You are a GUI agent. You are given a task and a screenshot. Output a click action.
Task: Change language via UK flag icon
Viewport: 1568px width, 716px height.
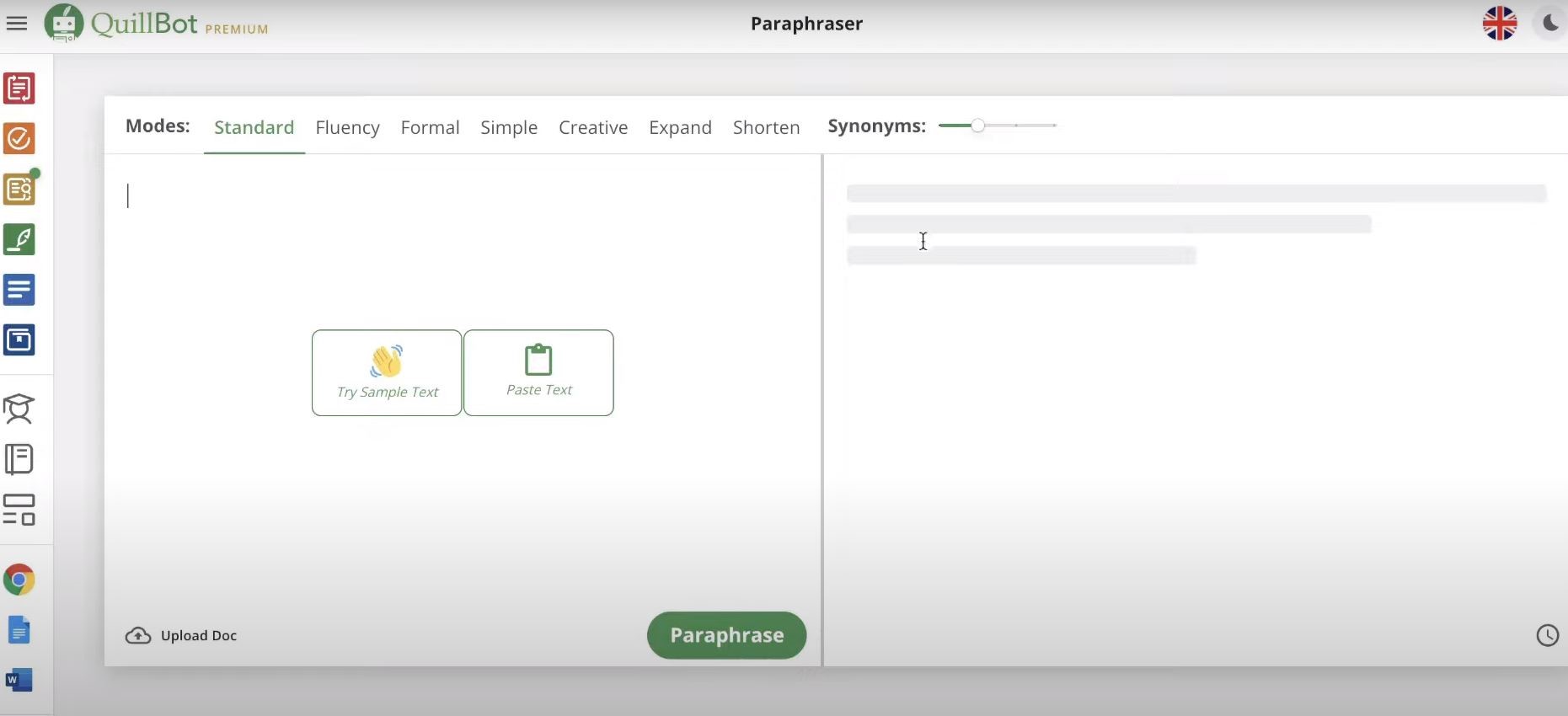[x=1500, y=24]
